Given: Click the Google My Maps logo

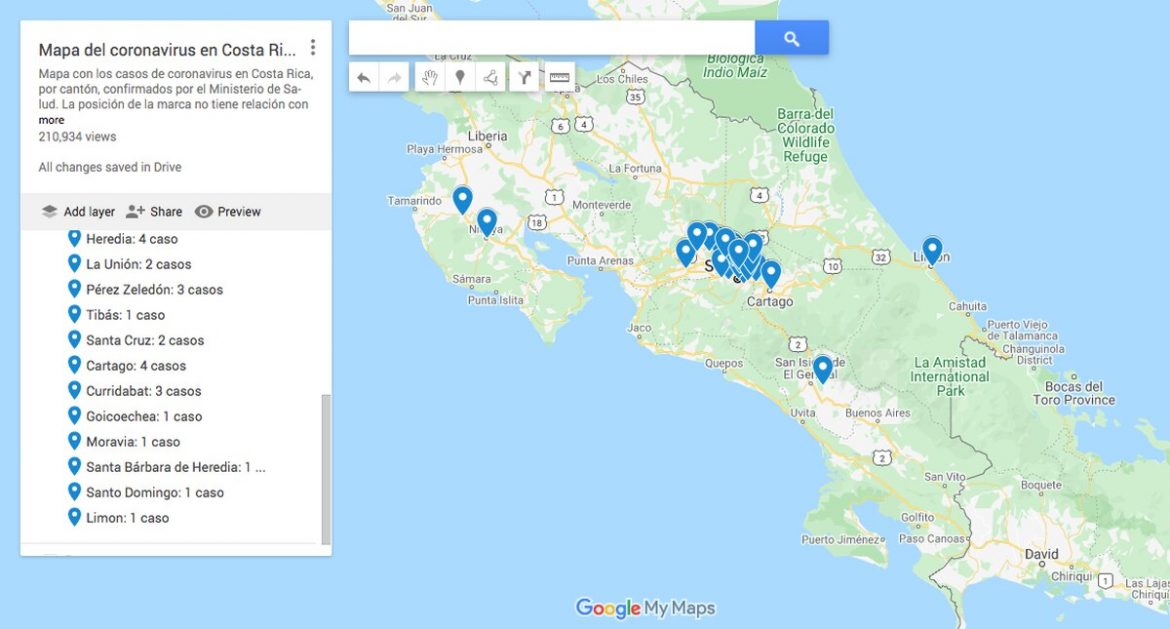Looking at the screenshot, I should [x=644, y=608].
